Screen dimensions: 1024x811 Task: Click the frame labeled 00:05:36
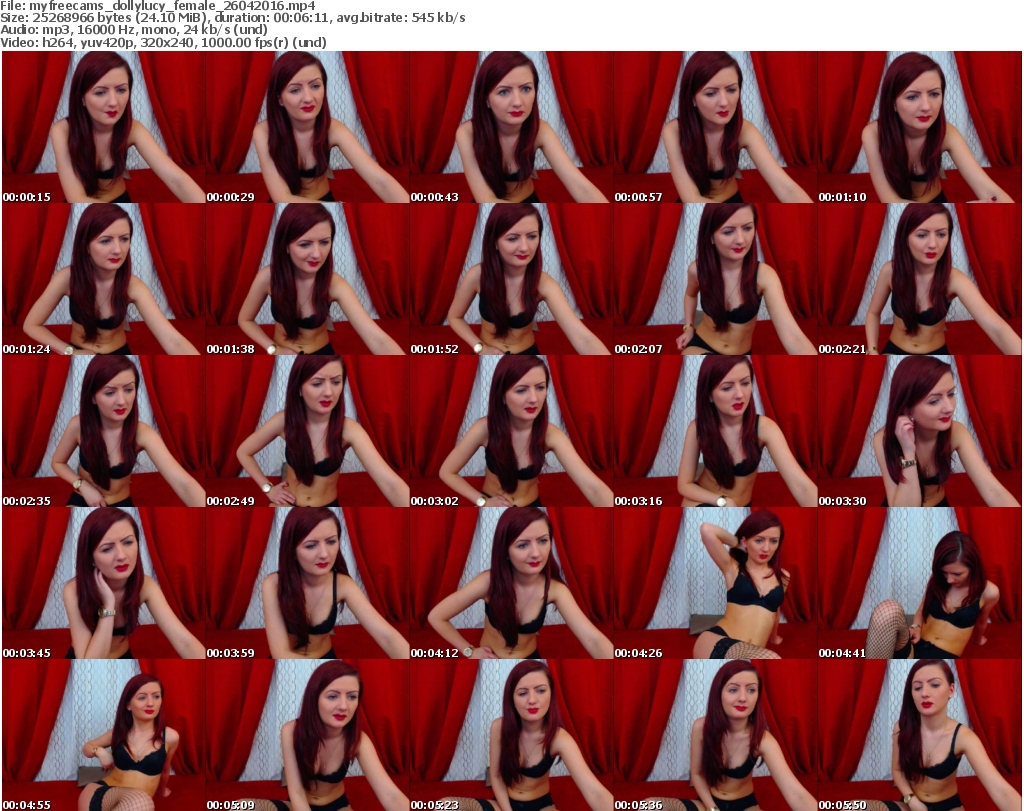pyautogui.click(x=715, y=735)
